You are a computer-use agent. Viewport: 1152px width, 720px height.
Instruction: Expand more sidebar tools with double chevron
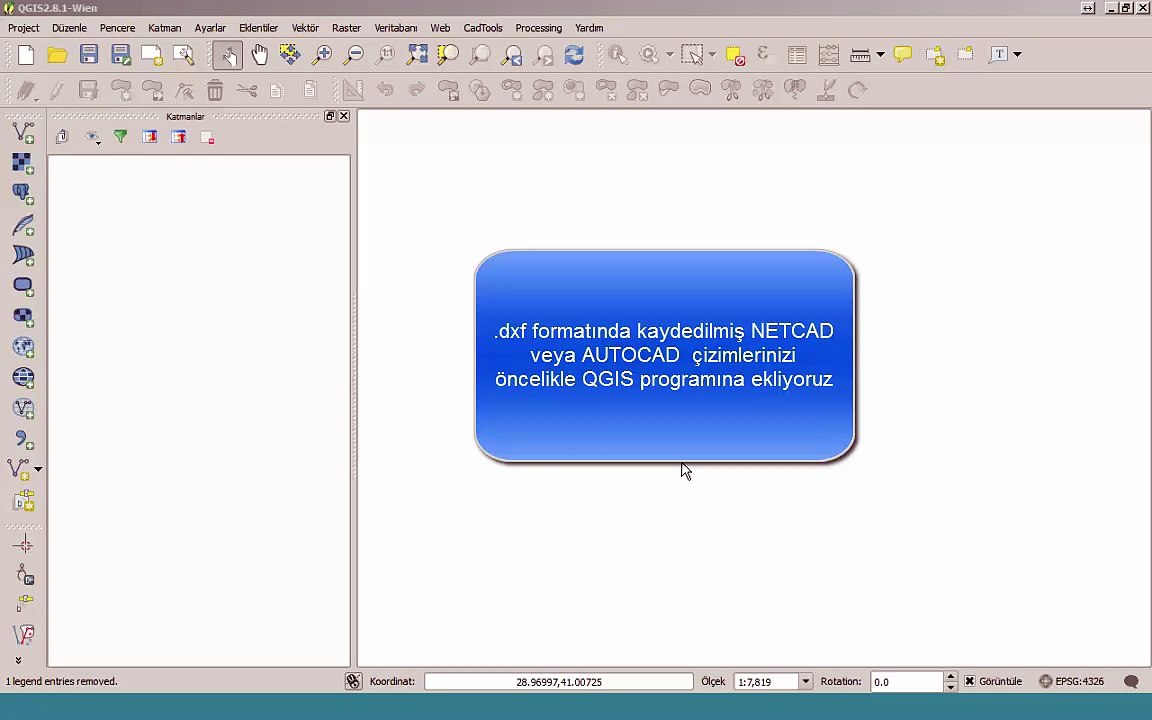click(x=18, y=660)
